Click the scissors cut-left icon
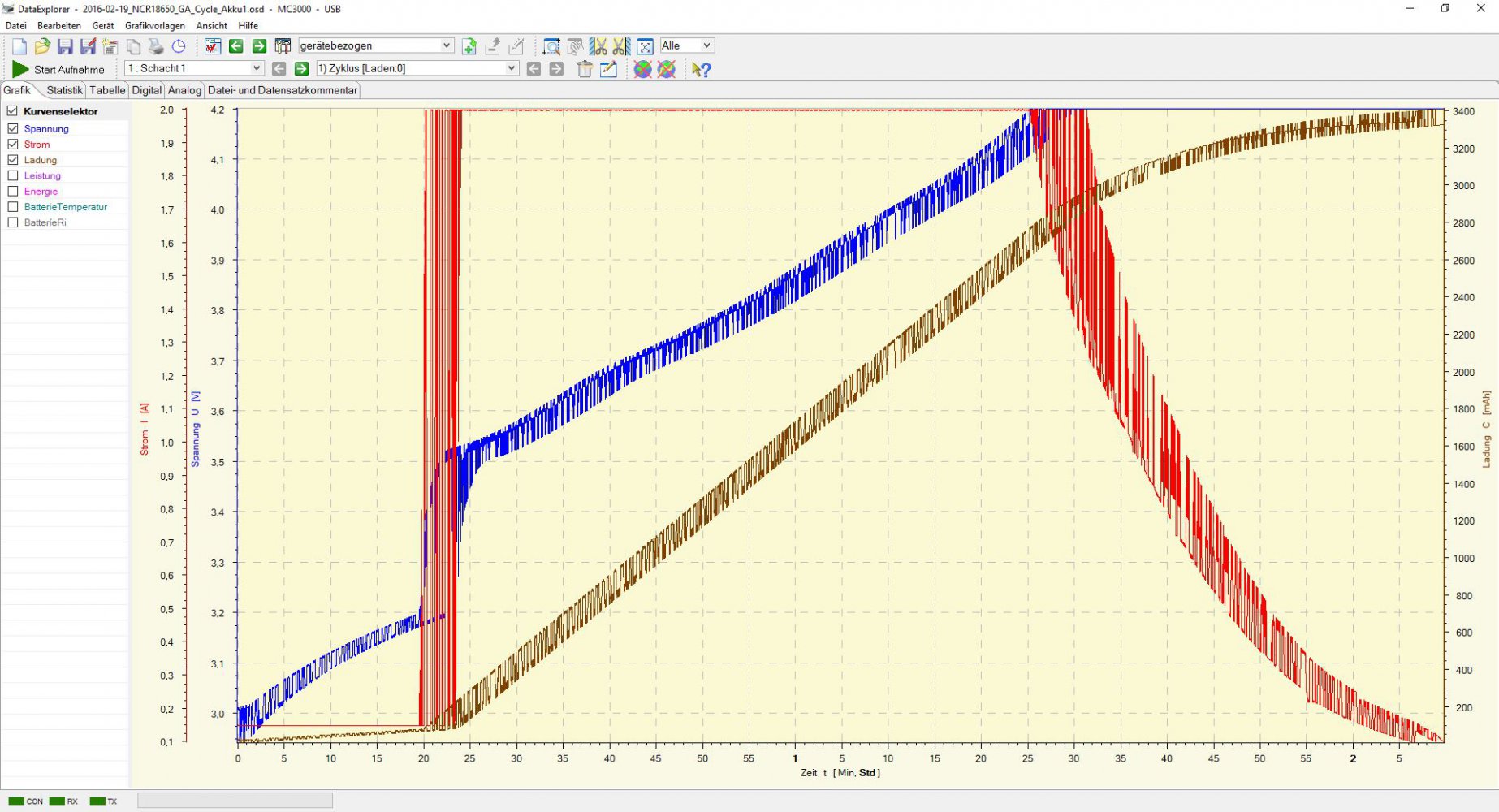 point(598,46)
